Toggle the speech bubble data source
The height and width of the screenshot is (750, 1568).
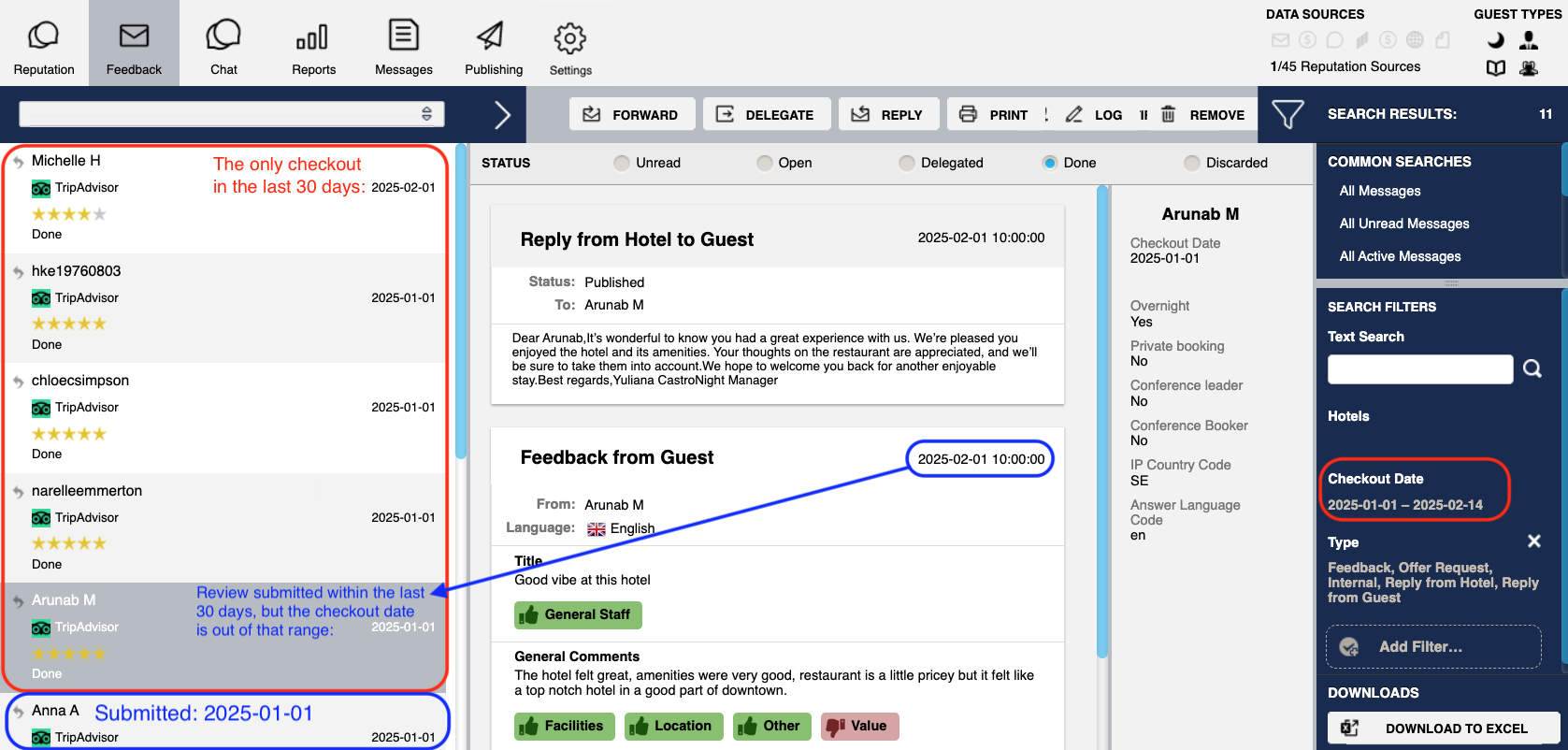pos(1335,40)
